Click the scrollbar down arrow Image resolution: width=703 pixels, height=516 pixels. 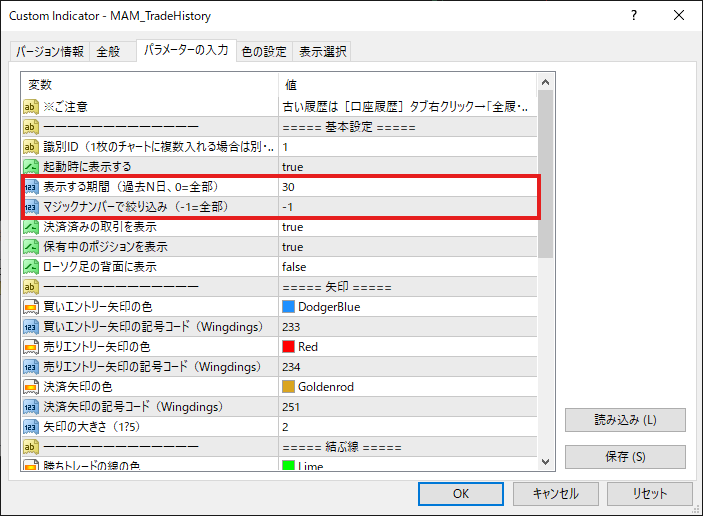pyautogui.click(x=545, y=462)
